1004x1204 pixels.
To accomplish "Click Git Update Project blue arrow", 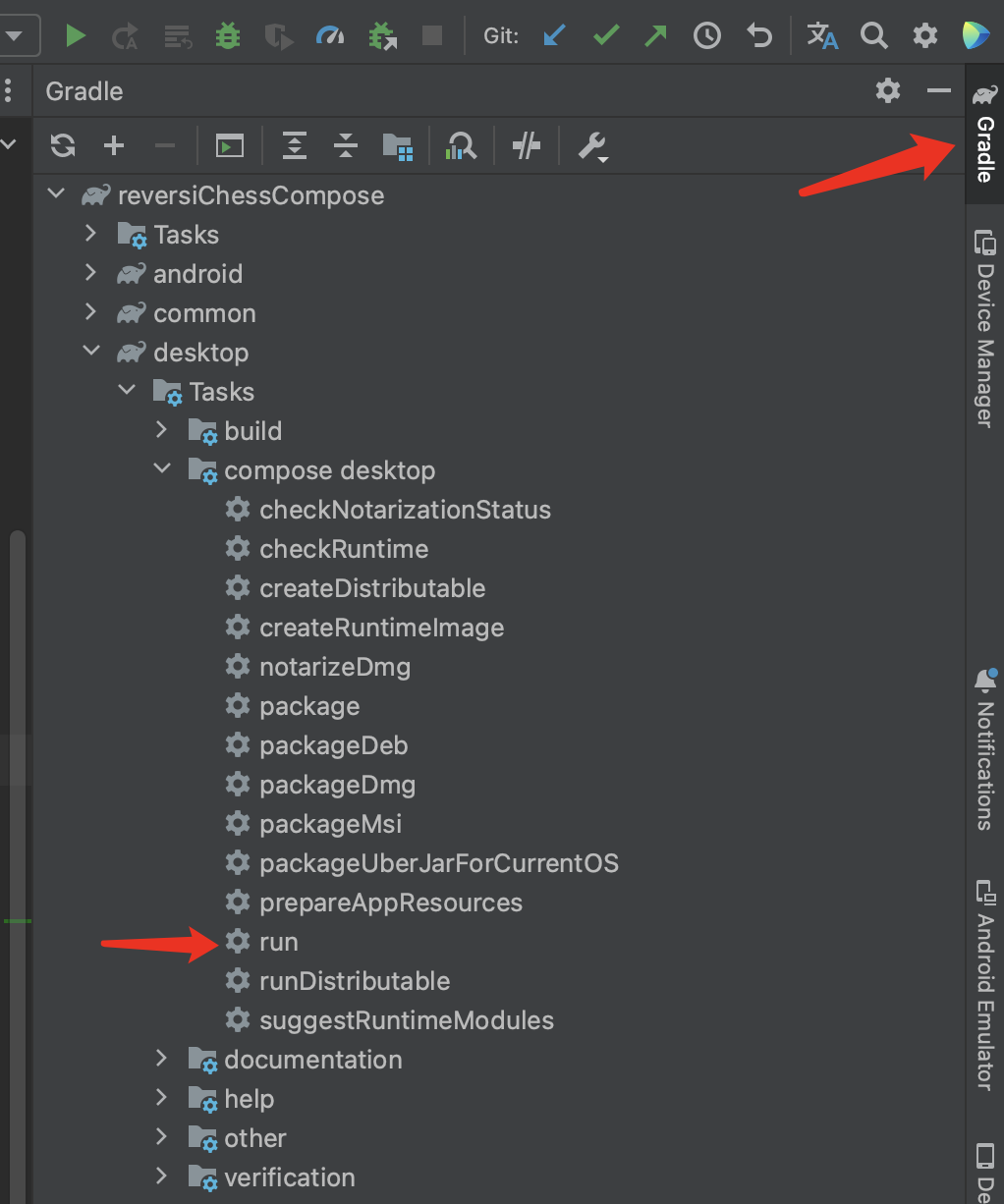I will (555, 36).
